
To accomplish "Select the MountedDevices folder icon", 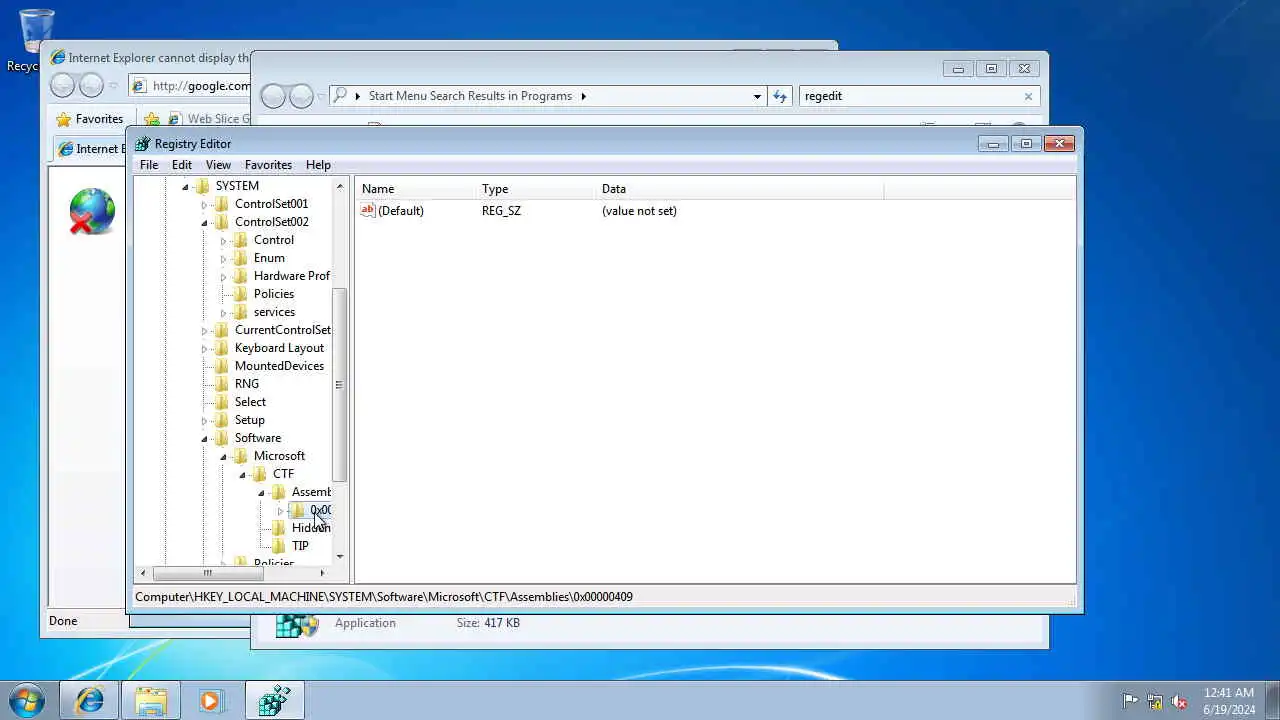I will click(x=221, y=366).
